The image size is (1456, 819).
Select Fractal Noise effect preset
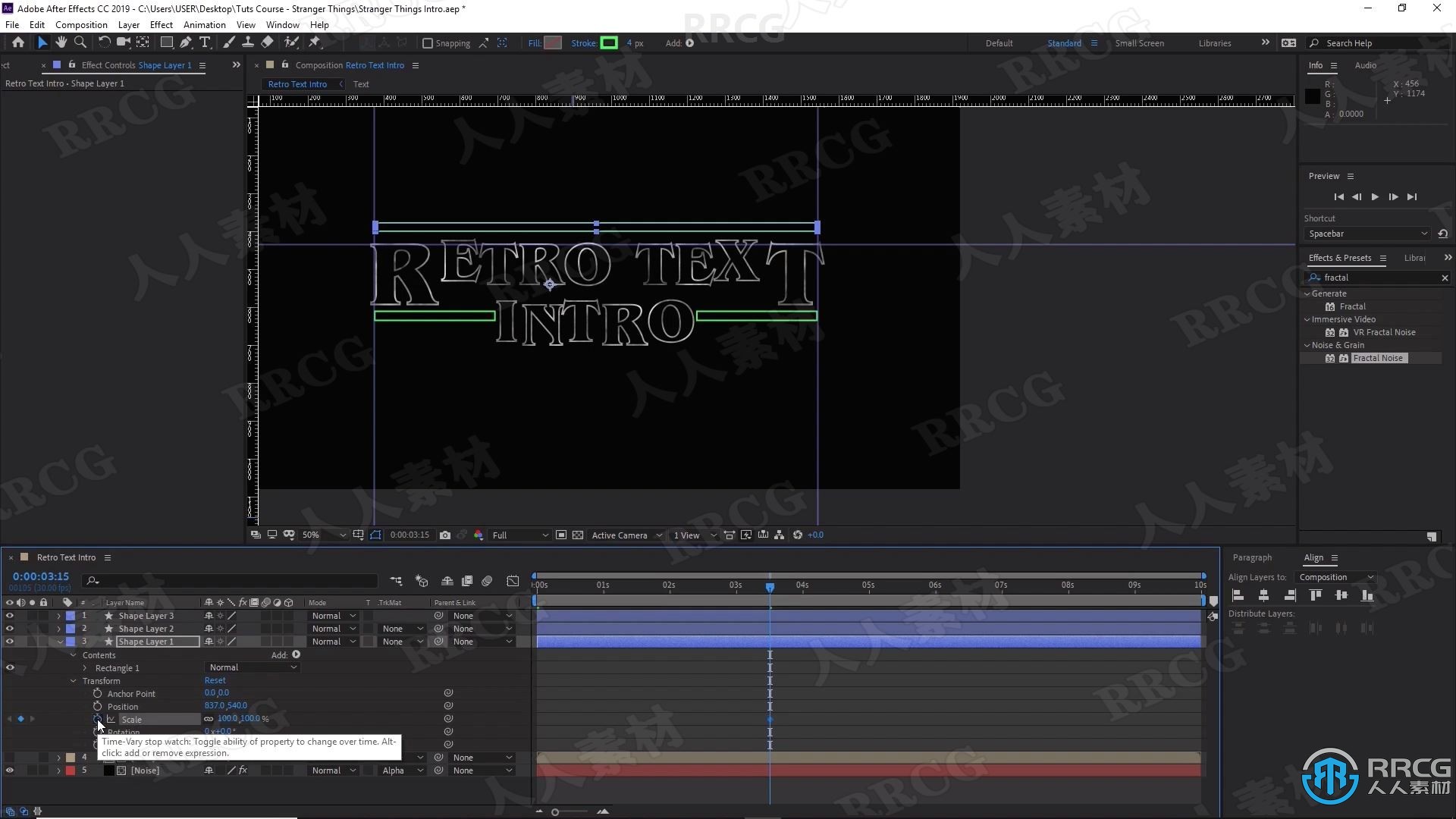[x=1379, y=358]
